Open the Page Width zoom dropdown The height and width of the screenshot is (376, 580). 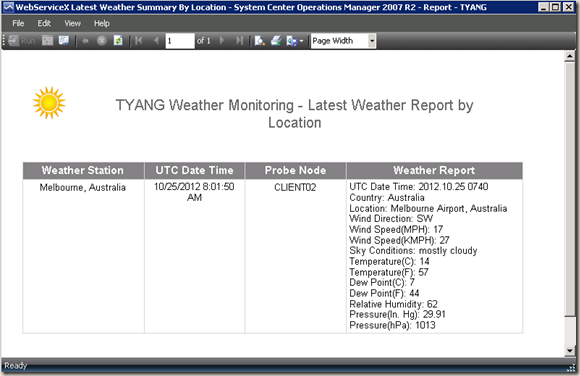pyautogui.click(x=372, y=41)
